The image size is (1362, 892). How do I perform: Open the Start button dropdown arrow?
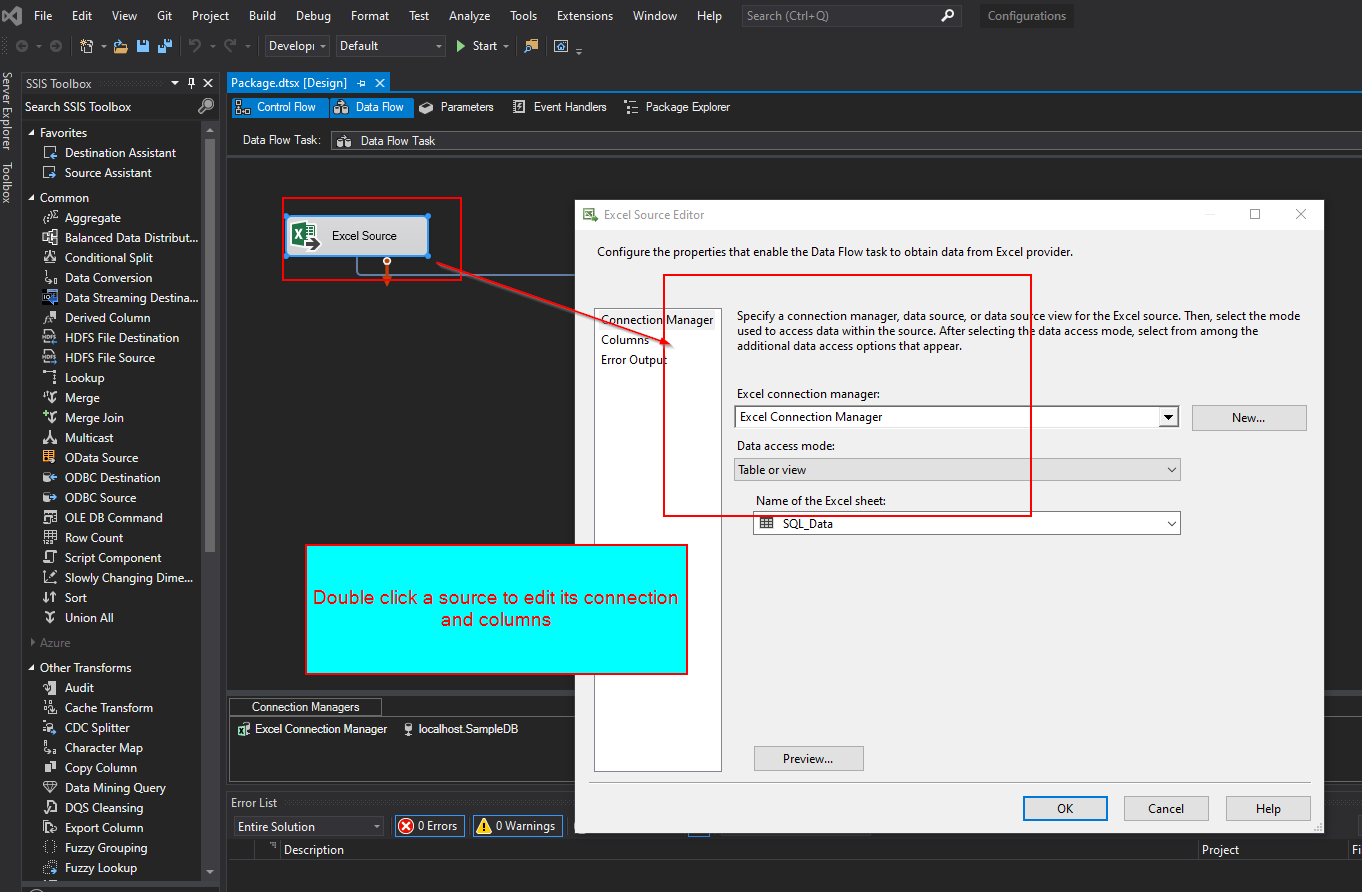click(x=506, y=46)
